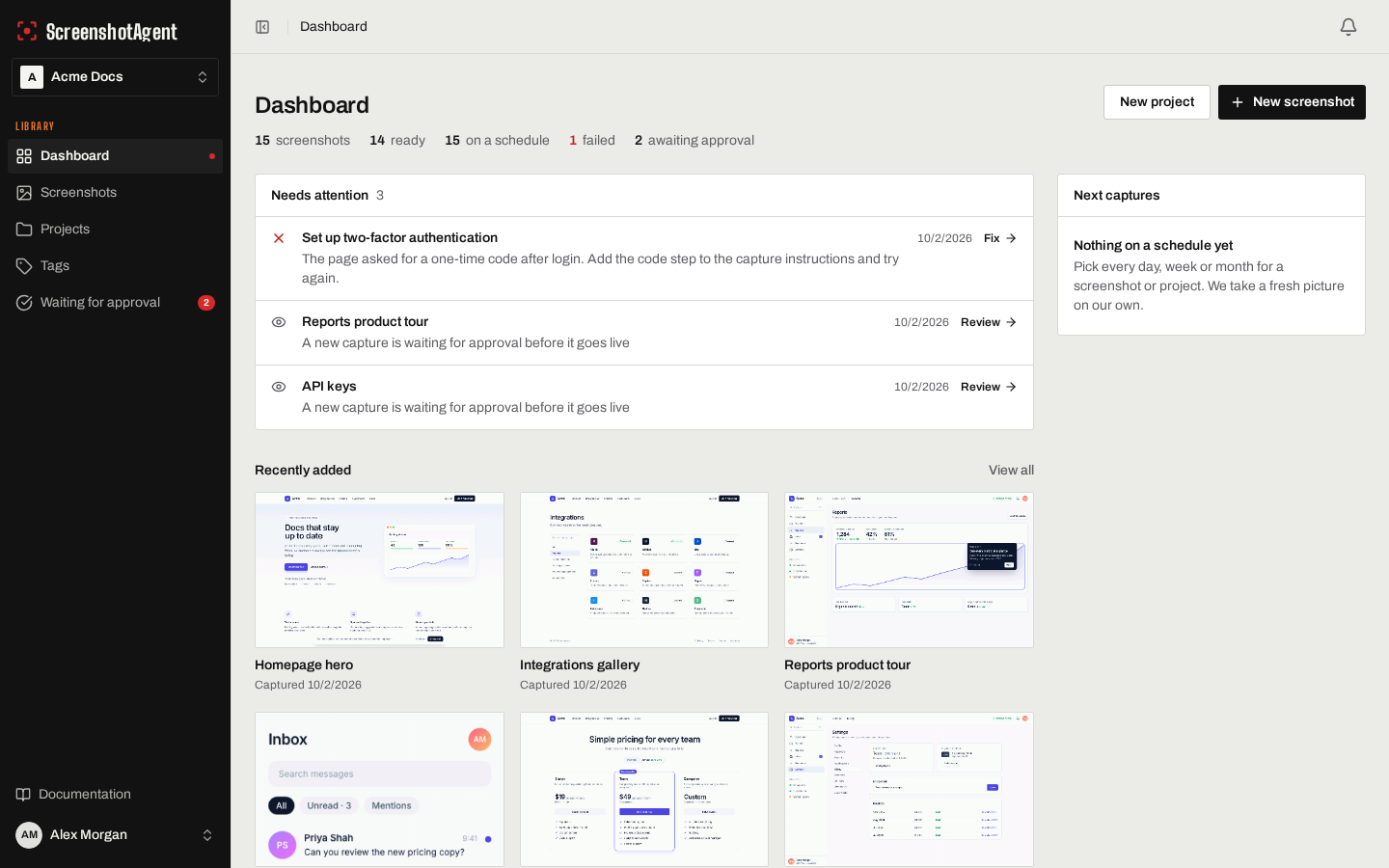Click the Documentation book icon
The width and height of the screenshot is (1389, 868).
23,795
